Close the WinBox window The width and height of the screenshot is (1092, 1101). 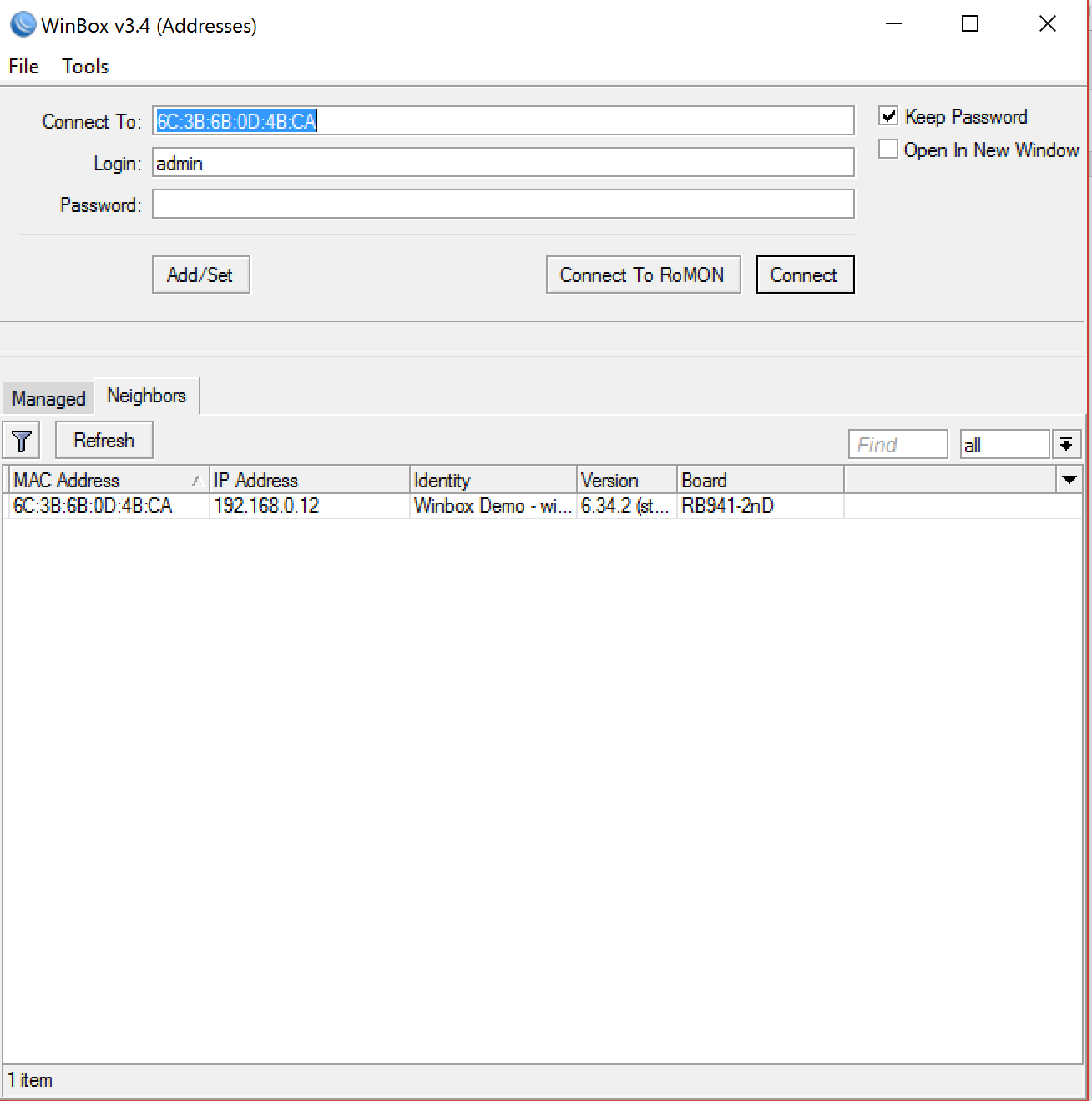[x=1048, y=23]
